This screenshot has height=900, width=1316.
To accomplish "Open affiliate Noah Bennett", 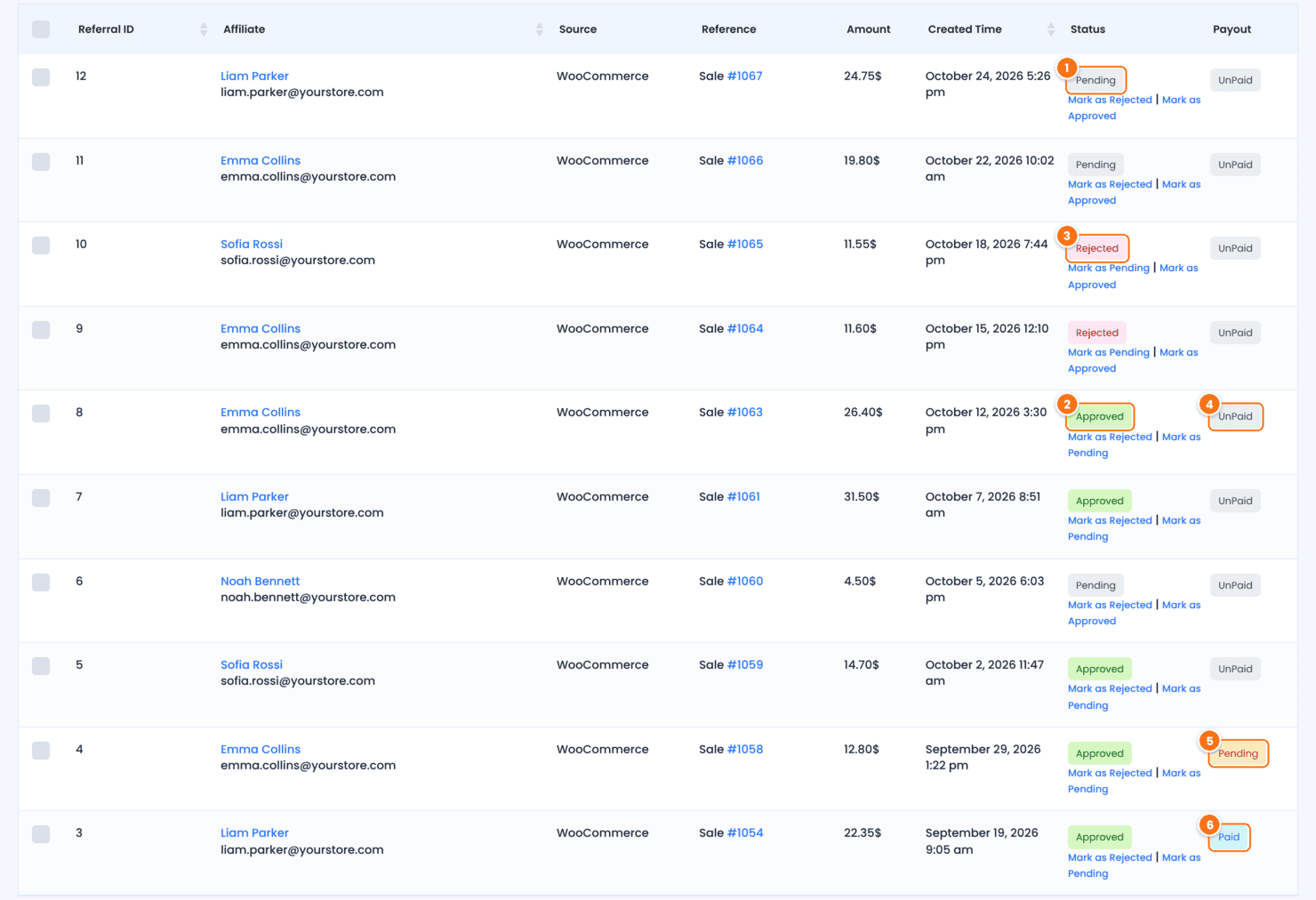I will (x=260, y=582).
